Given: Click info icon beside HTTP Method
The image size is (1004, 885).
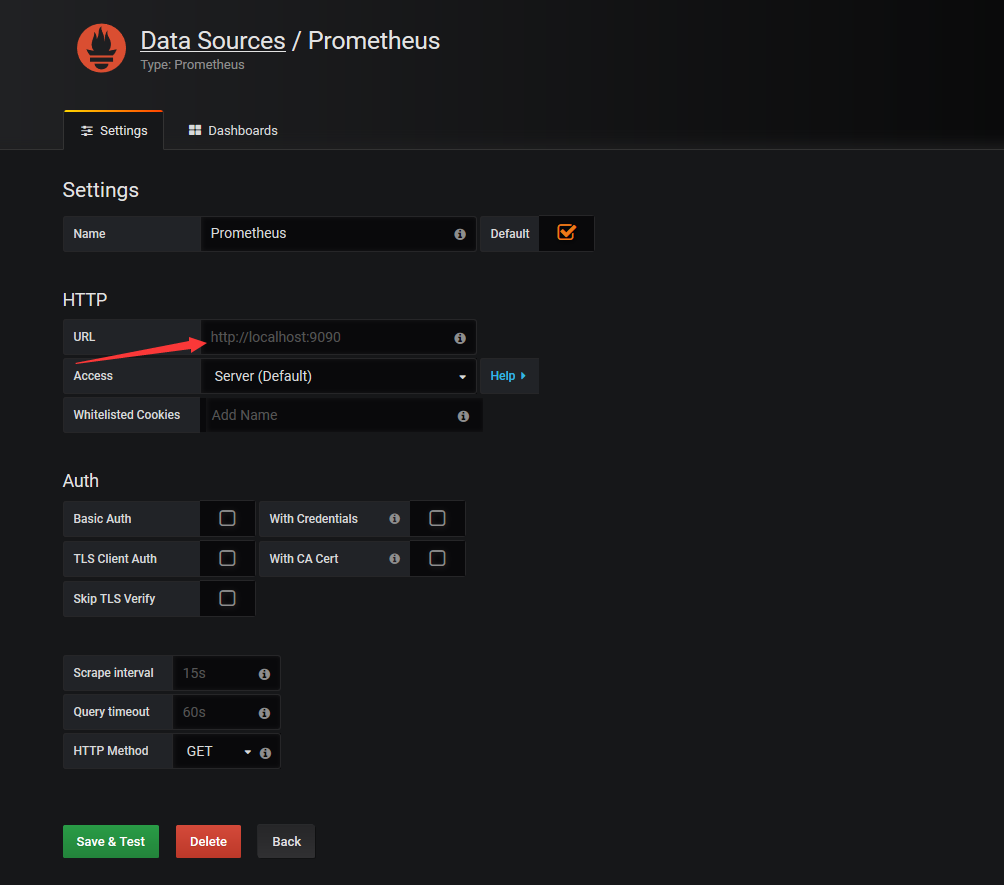Looking at the screenshot, I should click(265, 753).
